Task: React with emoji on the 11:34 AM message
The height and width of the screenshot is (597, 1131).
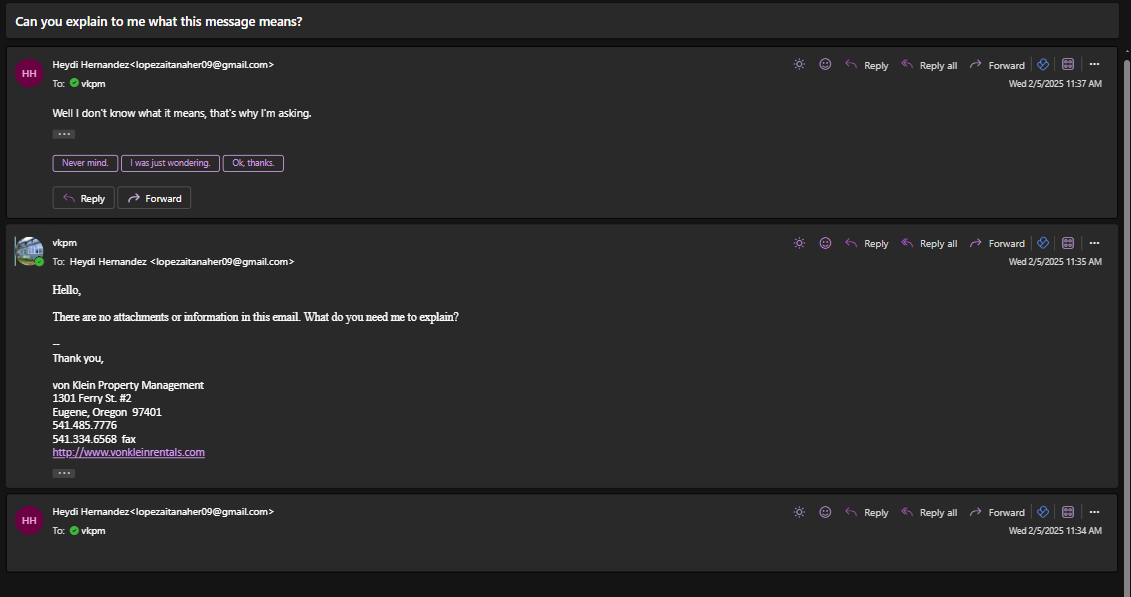Action: tap(825, 512)
